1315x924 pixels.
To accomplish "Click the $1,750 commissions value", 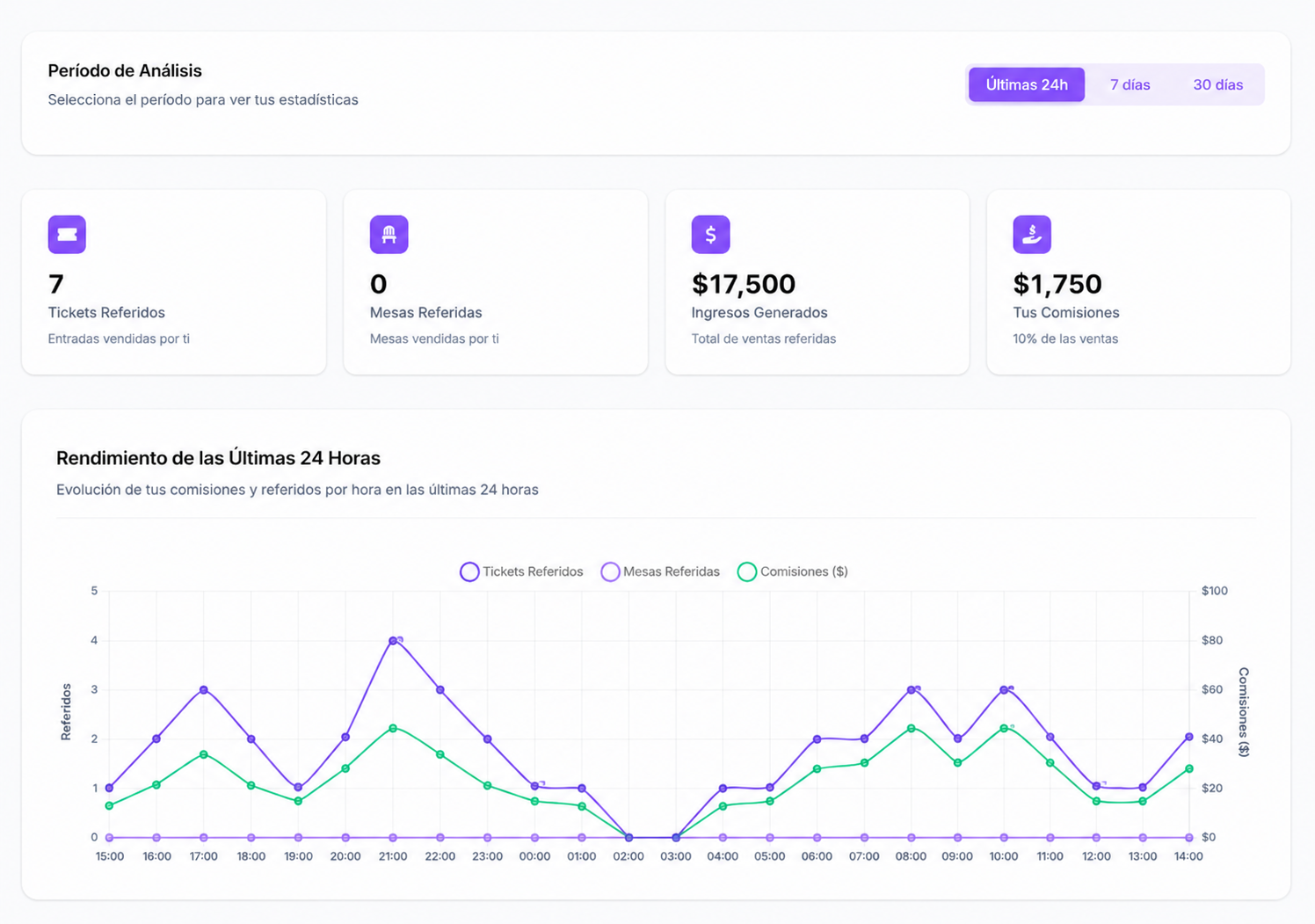I will click(1057, 284).
